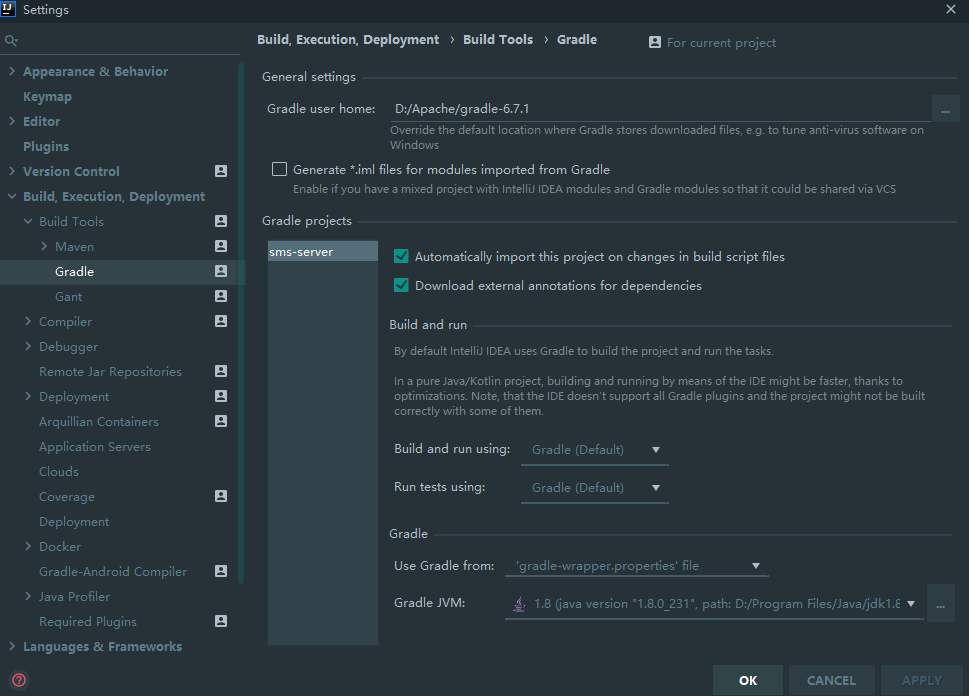Expand Languages & Frameworks section
The width and height of the screenshot is (969, 696).
click(12, 647)
